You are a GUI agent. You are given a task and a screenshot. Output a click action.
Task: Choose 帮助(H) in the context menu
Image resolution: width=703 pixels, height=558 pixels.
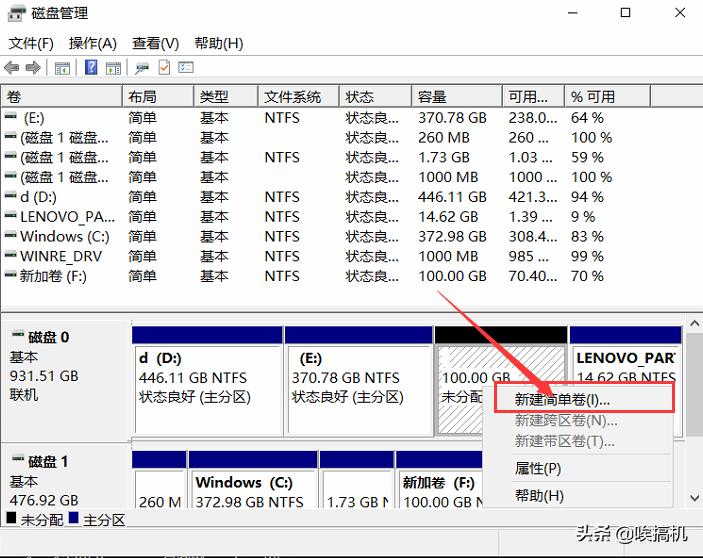539,495
